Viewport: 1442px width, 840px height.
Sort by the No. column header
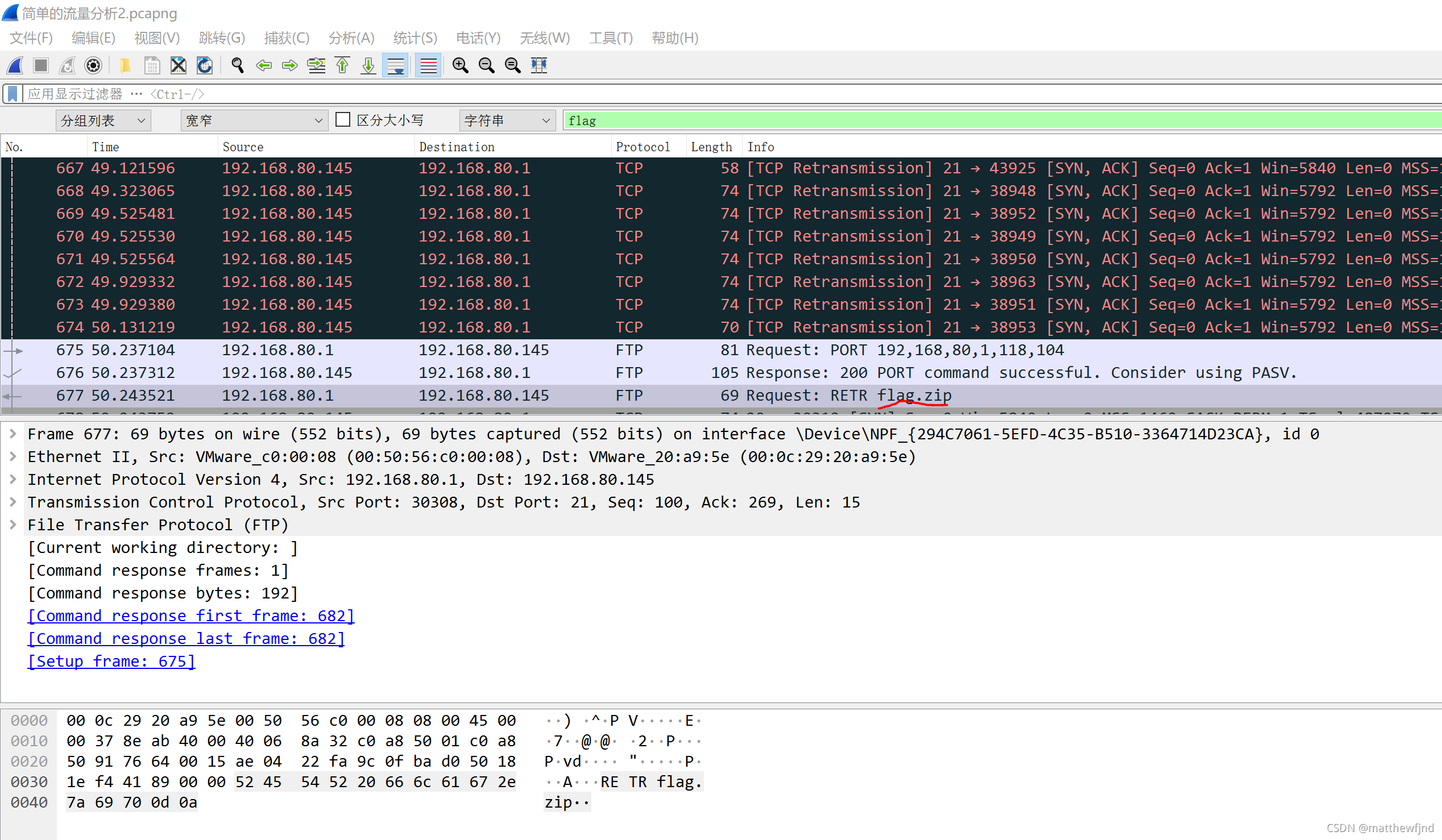43,147
